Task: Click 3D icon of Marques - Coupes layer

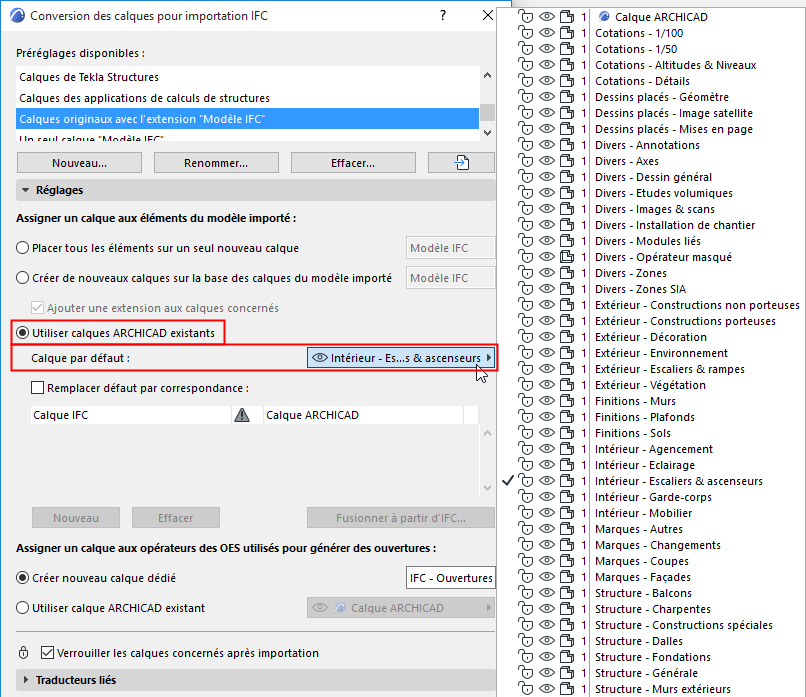Action: 566,561
